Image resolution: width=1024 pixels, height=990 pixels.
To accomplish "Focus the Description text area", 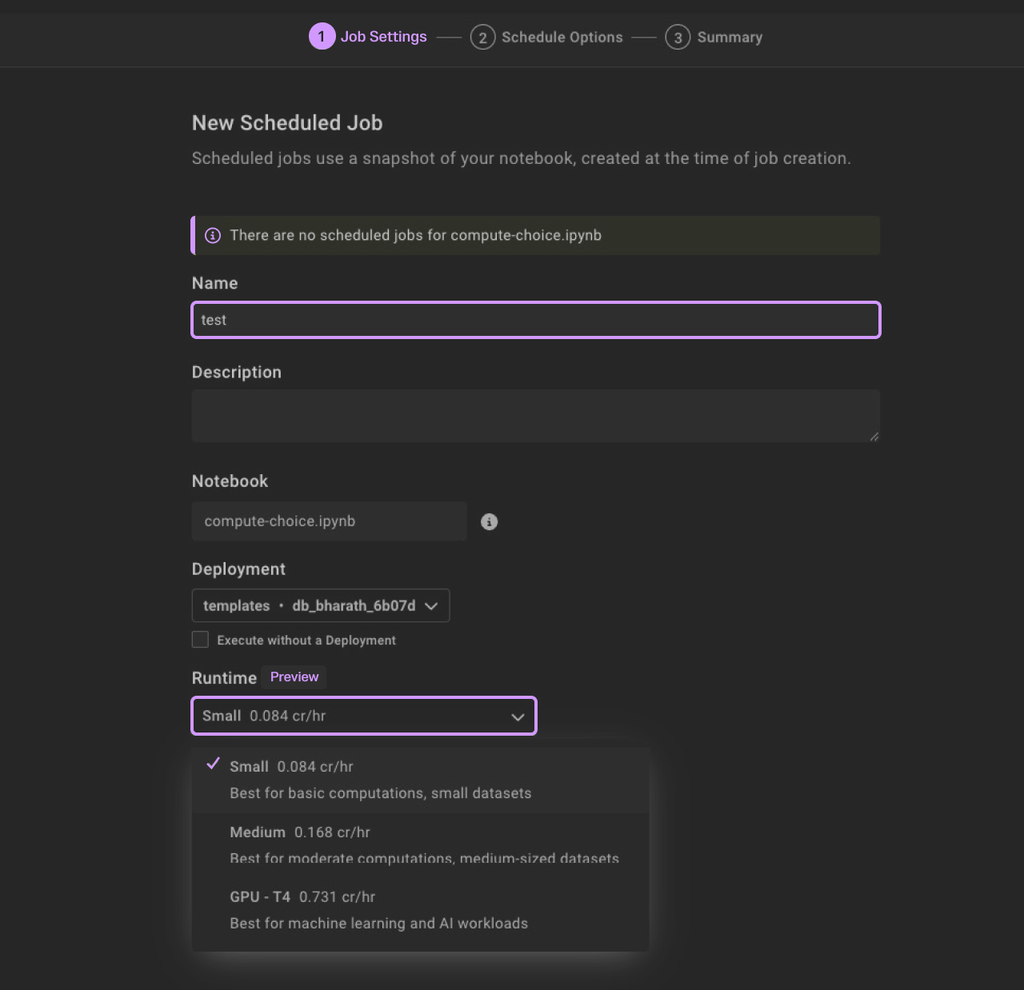I will (535, 415).
